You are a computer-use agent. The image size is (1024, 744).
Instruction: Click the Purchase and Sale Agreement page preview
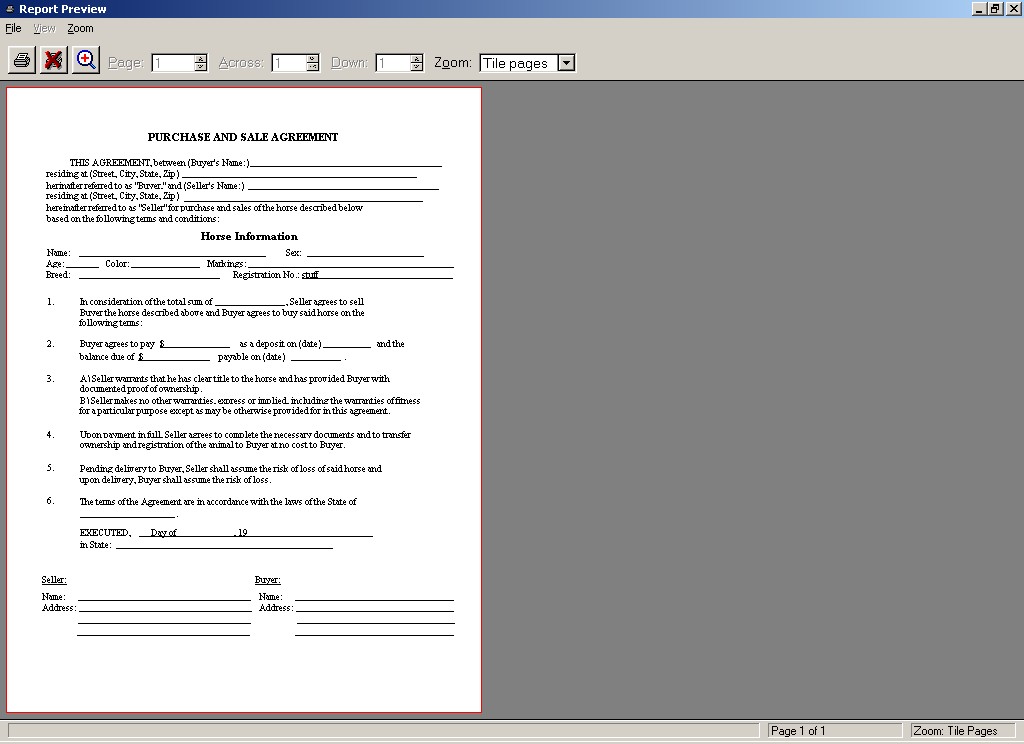coord(244,400)
